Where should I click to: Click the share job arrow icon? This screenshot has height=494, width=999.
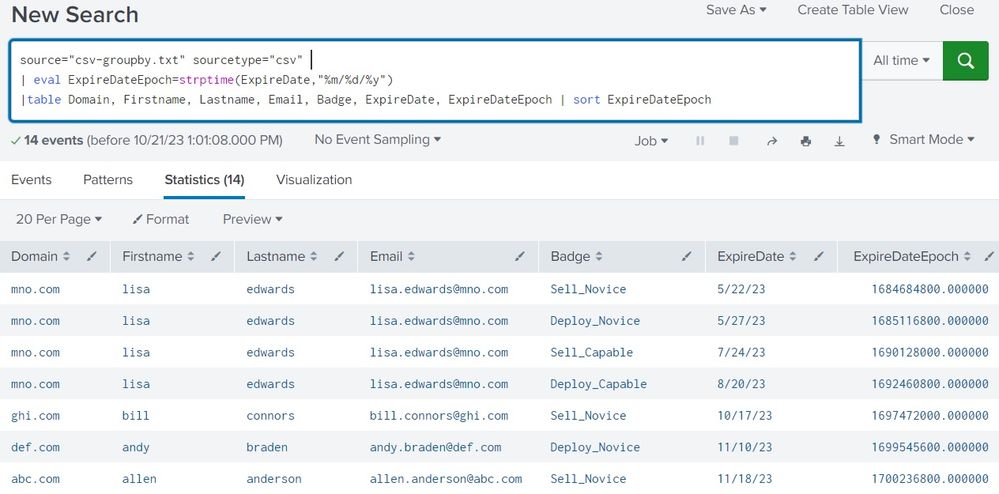pyautogui.click(x=771, y=141)
